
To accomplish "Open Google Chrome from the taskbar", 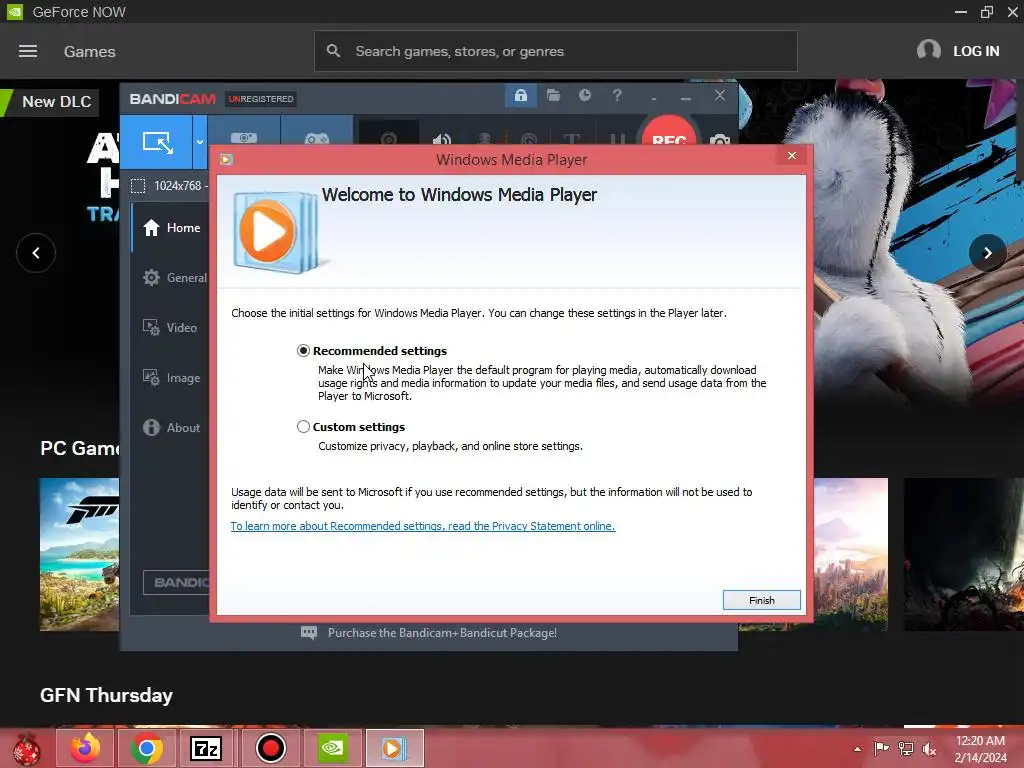I will coord(148,748).
